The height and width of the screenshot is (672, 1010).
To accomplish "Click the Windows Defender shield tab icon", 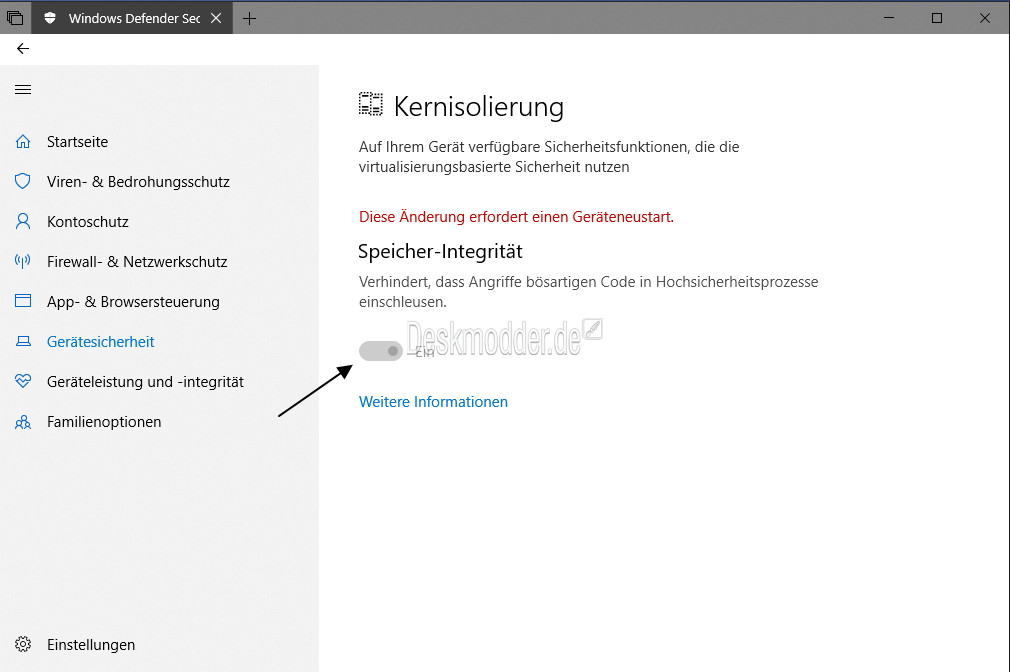I will (x=50, y=18).
